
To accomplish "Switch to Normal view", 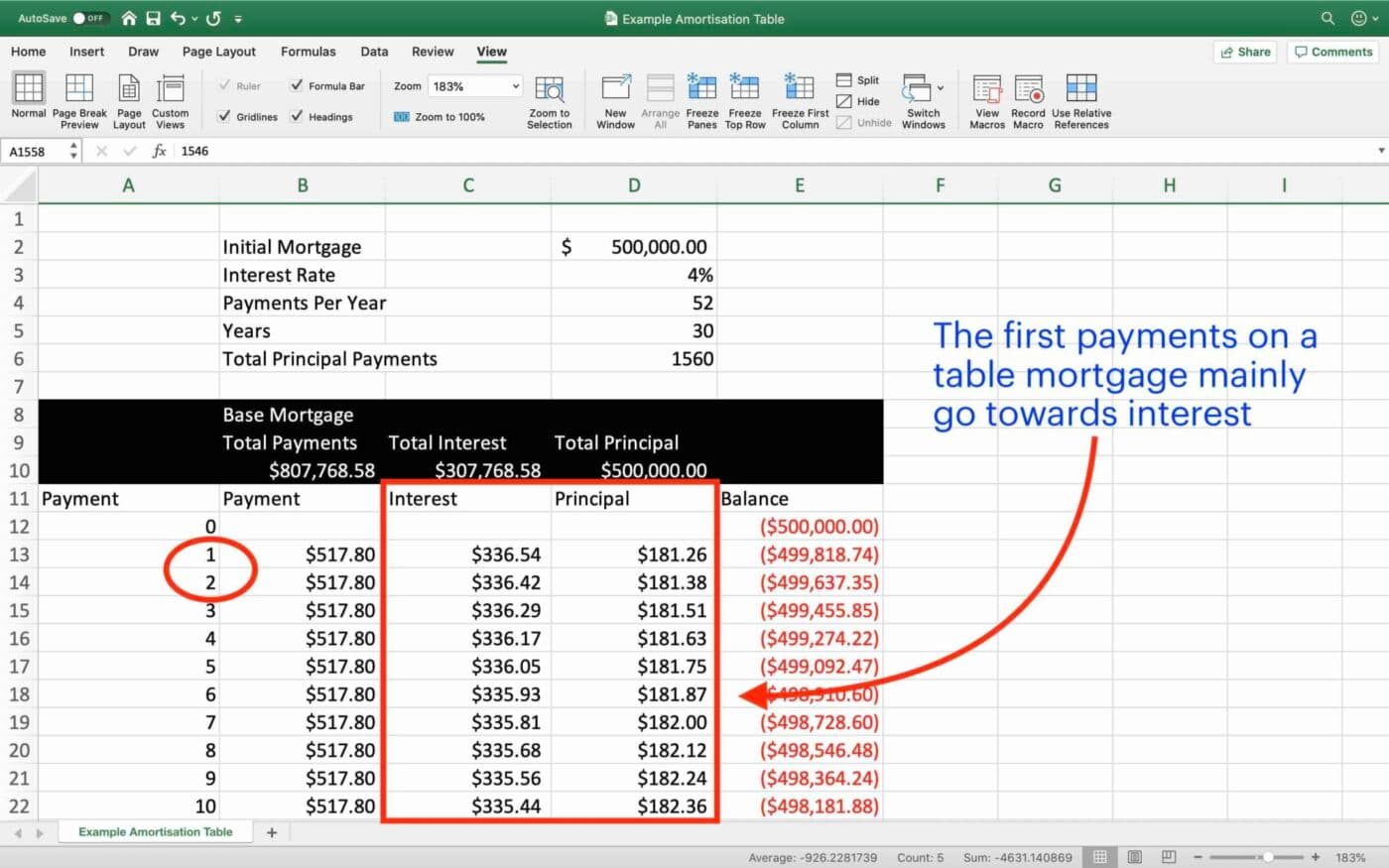I will click(27, 99).
